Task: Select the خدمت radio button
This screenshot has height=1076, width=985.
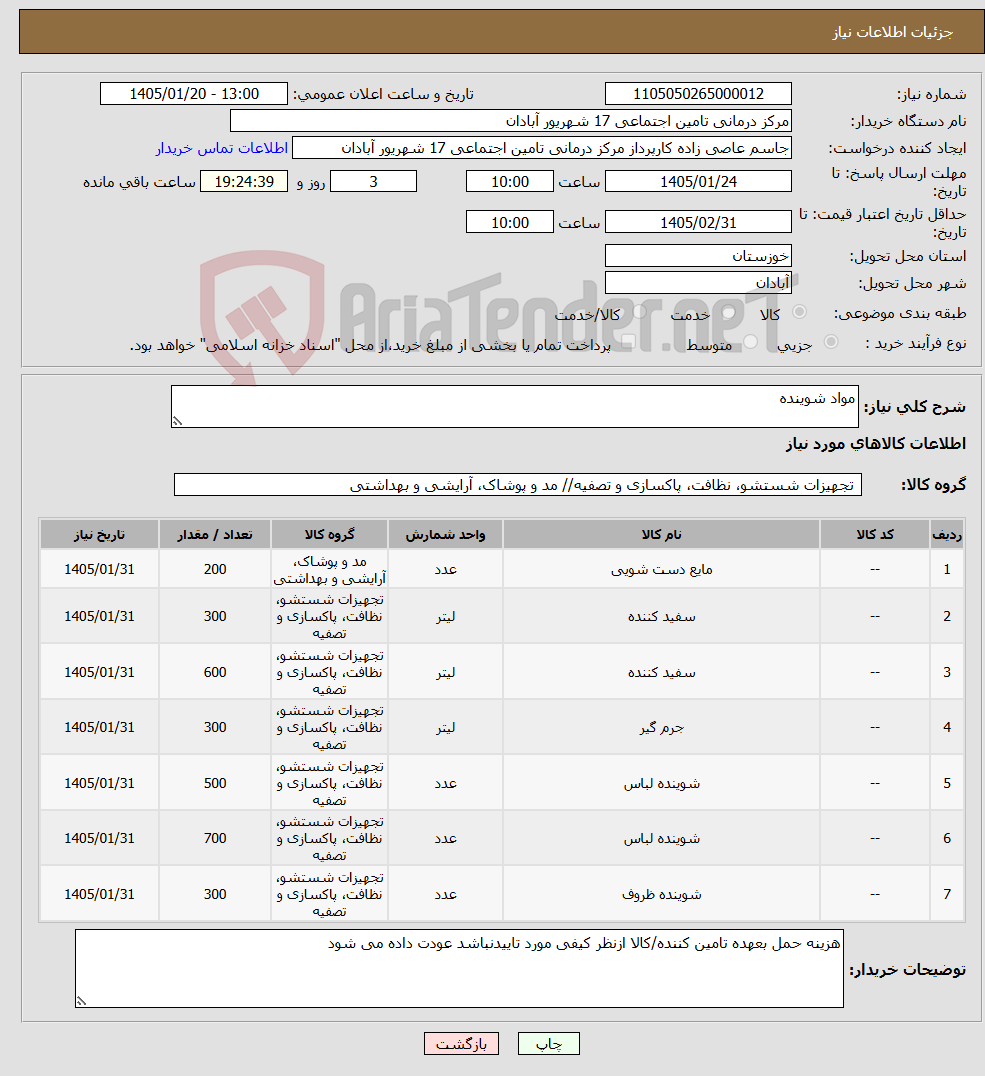Action: [728, 312]
